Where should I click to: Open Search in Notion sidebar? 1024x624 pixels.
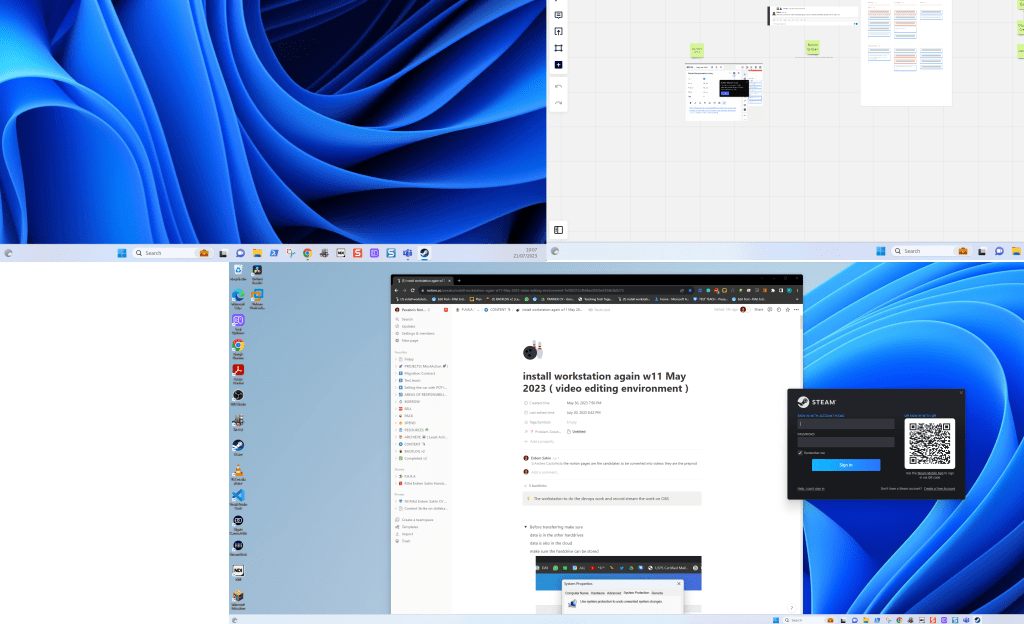407,319
